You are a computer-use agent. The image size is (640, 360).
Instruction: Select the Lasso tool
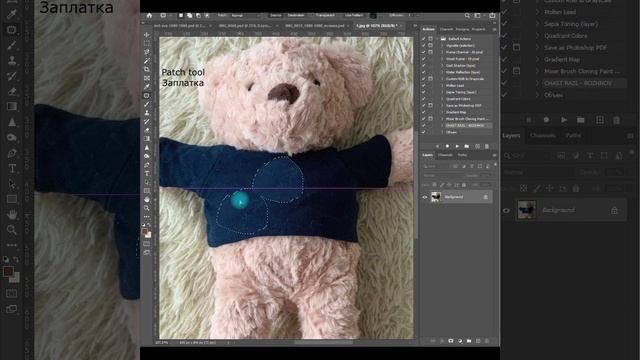pos(147,52)
